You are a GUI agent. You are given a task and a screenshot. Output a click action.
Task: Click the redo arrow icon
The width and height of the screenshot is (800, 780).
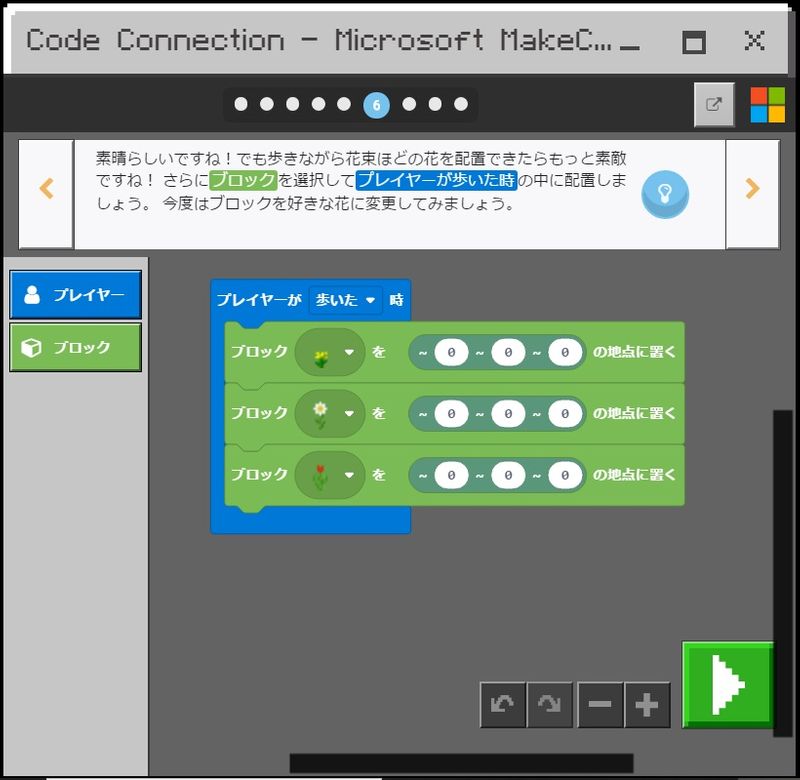tap(550, 705)
